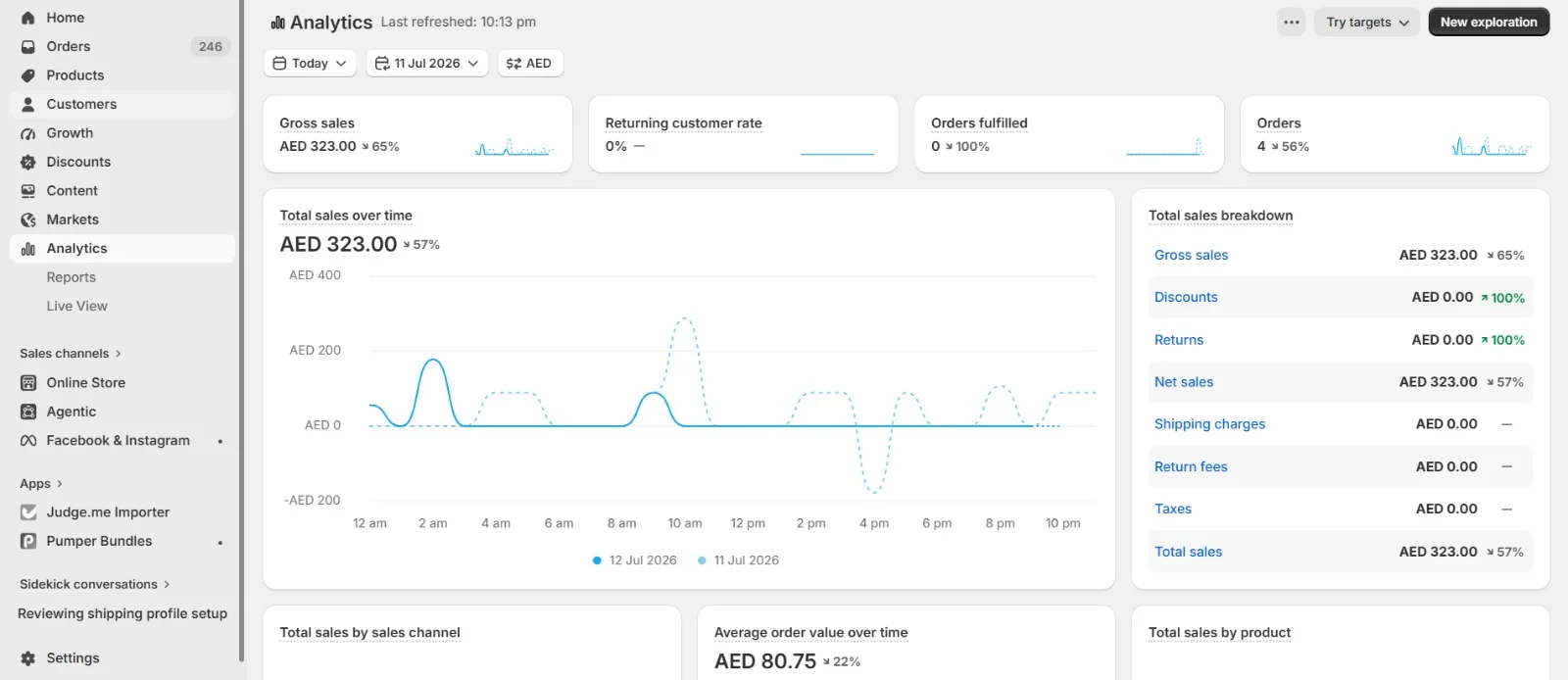Click the Products tag icon
Image resolution: width=1568 pixels, height=680 pixels.
[28, 75]
